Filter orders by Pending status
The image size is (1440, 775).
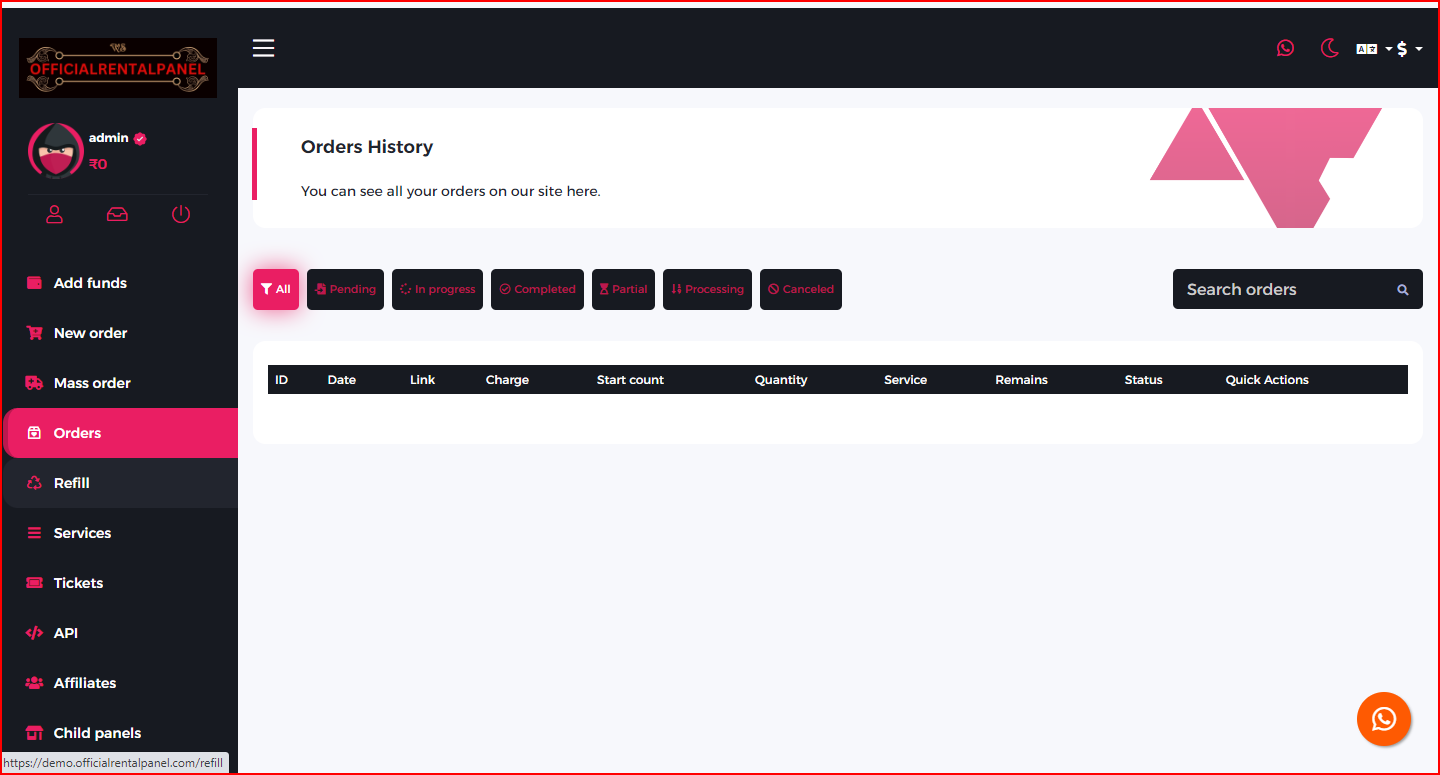(x=345, y=289)
